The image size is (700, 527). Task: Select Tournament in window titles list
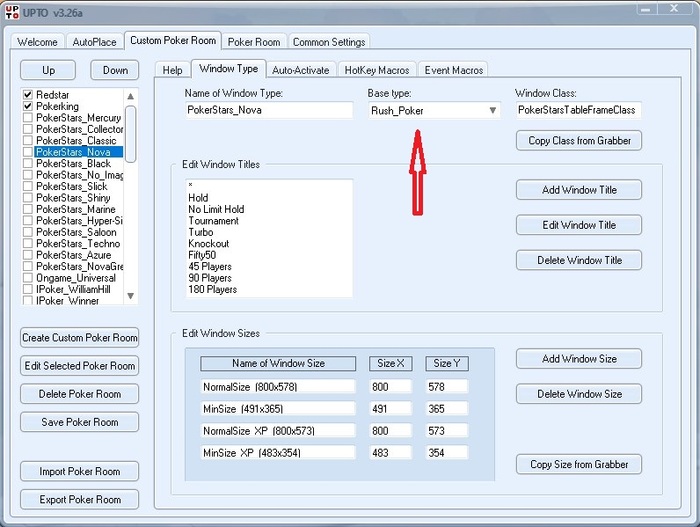213,221
